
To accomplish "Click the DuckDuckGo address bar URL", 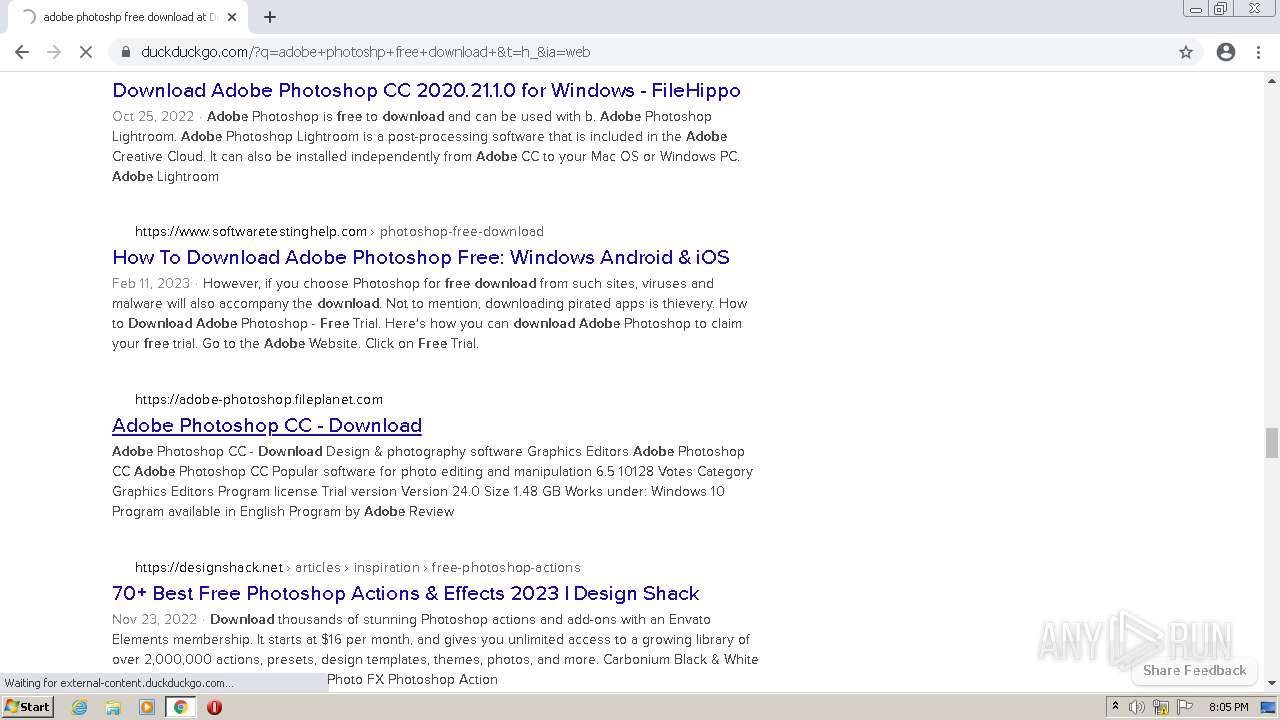I will click(365, 52).
